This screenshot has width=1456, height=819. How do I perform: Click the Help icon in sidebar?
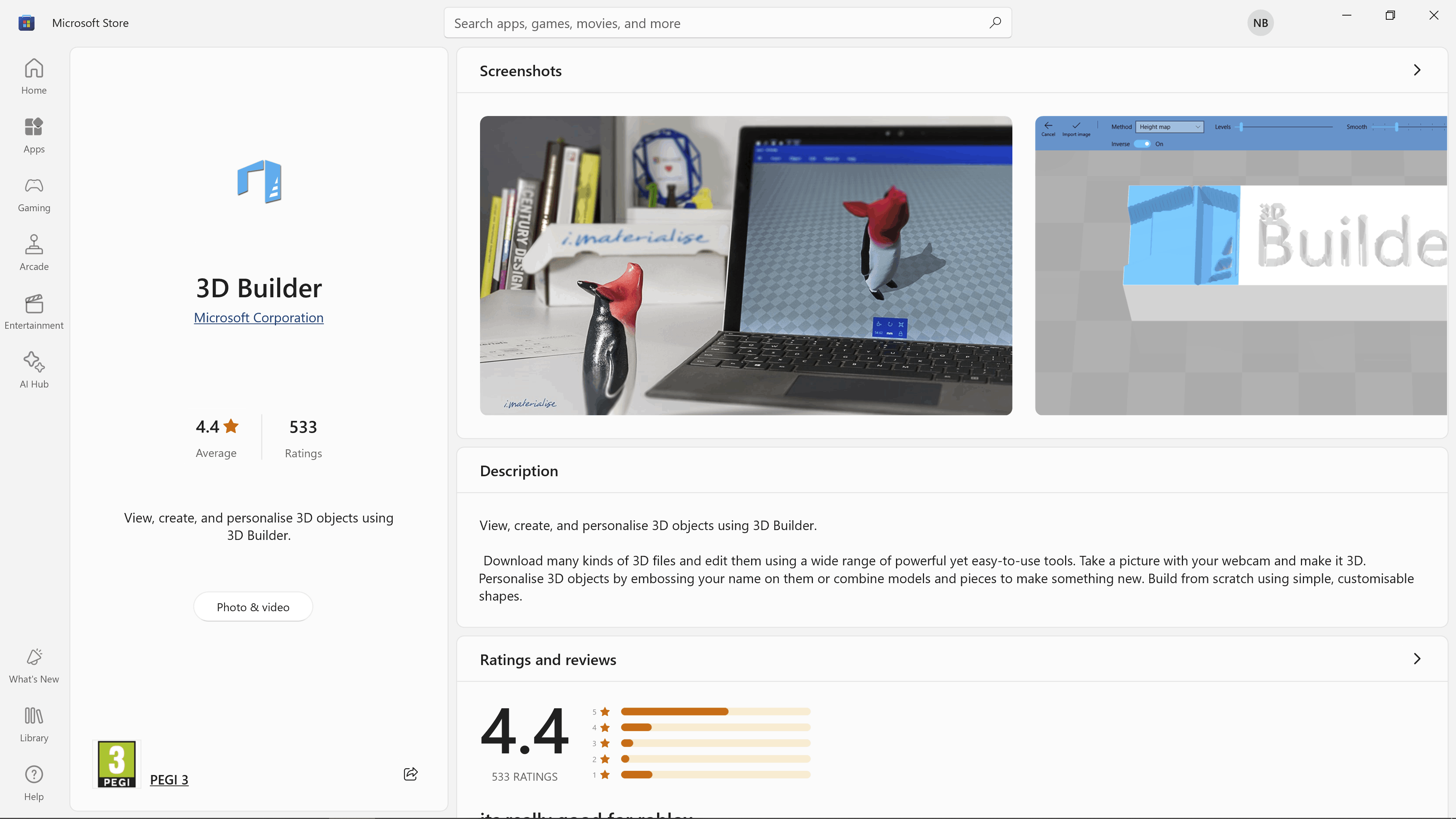[x=34, y=783]
